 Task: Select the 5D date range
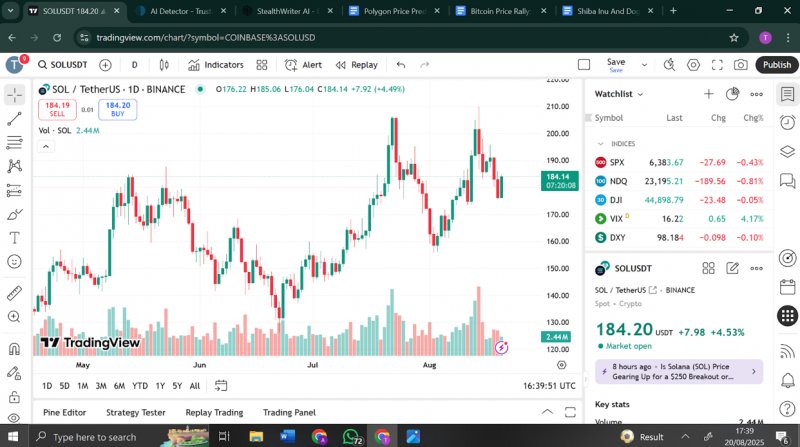(x=64, y=386)
